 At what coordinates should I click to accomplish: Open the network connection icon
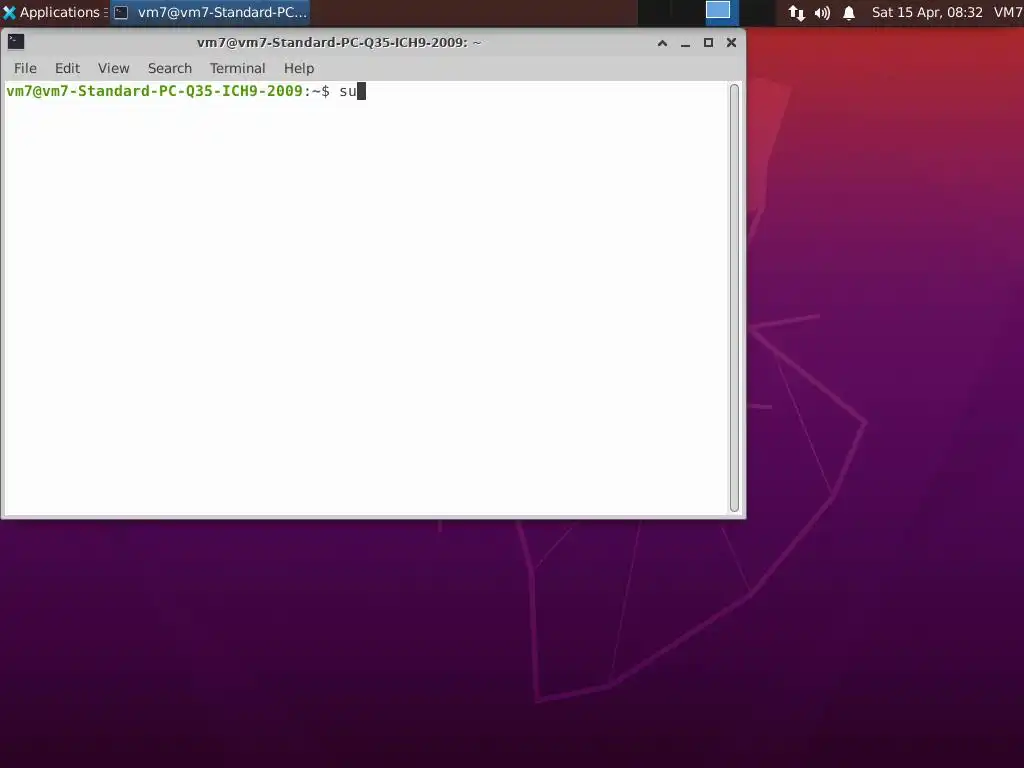tap(796, 13)
